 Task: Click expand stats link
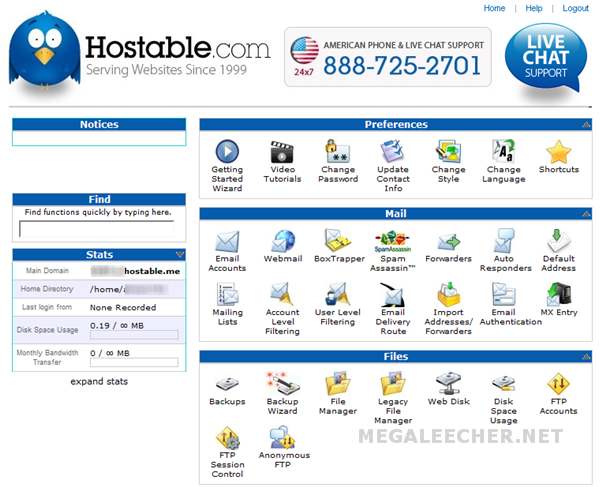(99, 381)
